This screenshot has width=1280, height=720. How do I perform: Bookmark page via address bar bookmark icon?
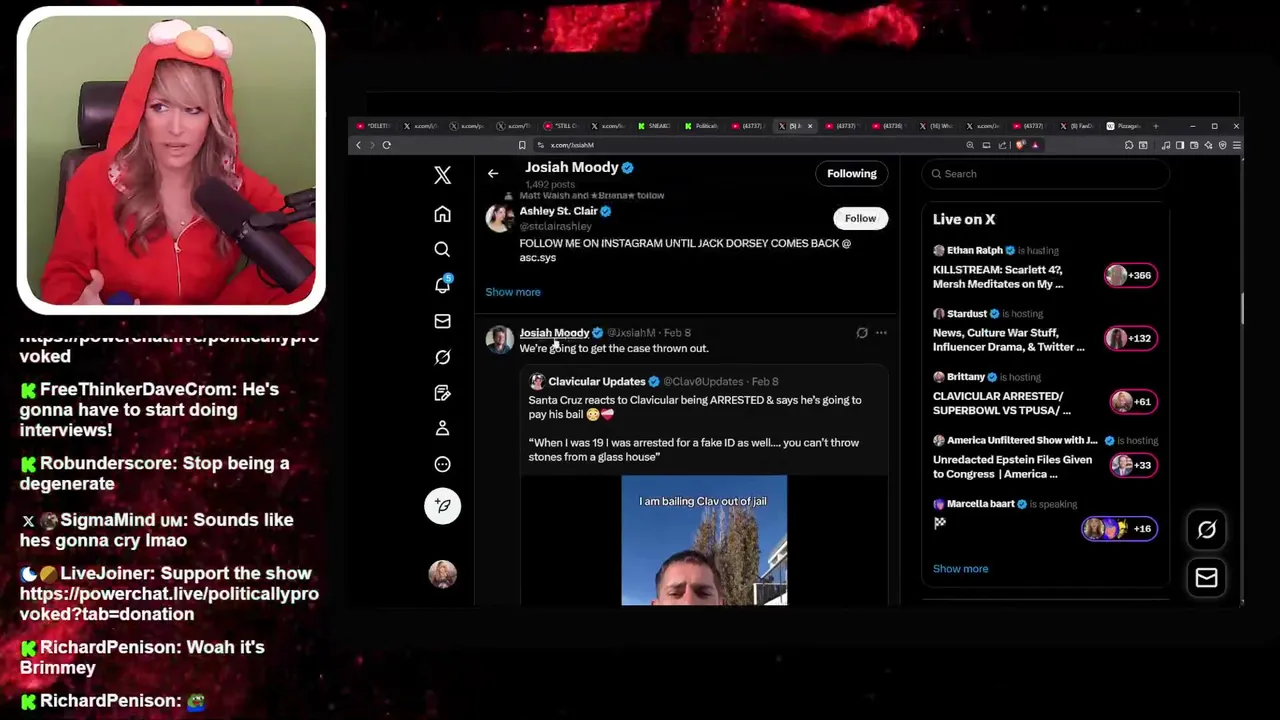pos(522,145)
